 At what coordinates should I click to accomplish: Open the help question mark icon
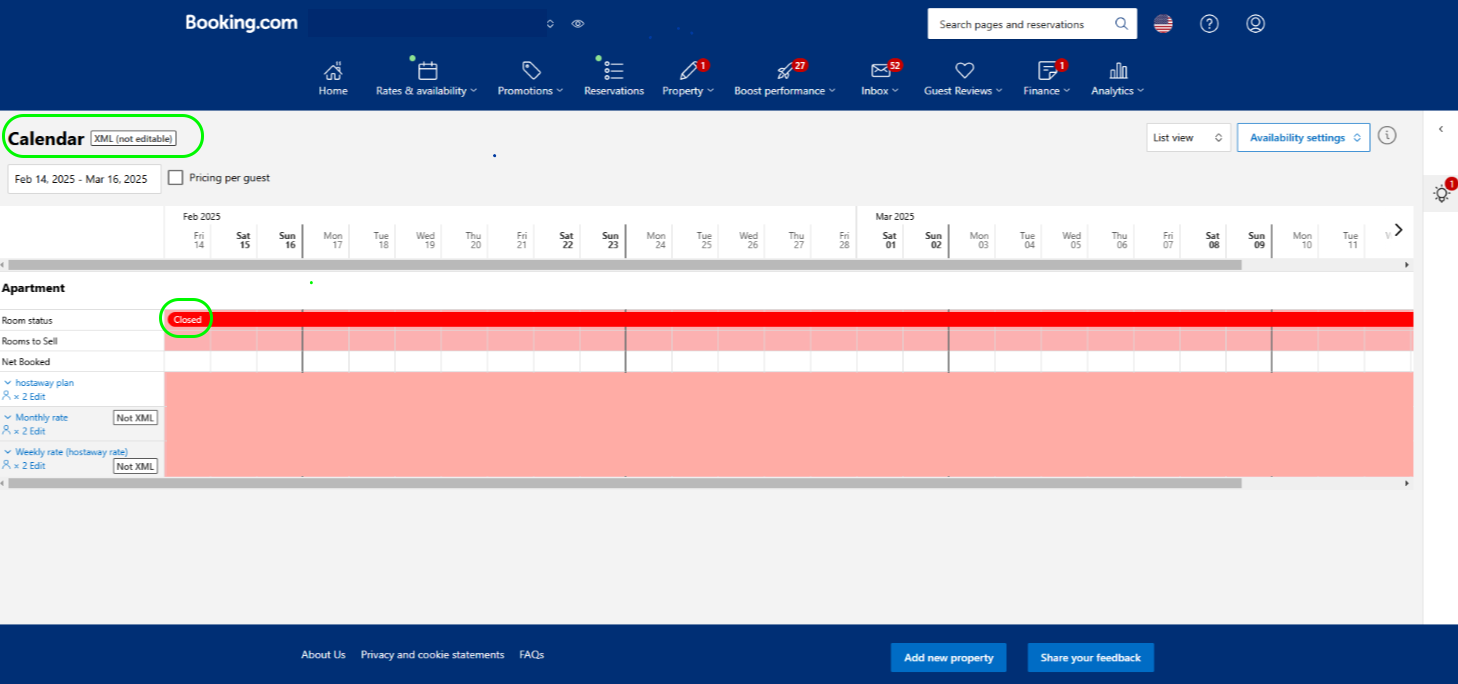pos(1209,23)
